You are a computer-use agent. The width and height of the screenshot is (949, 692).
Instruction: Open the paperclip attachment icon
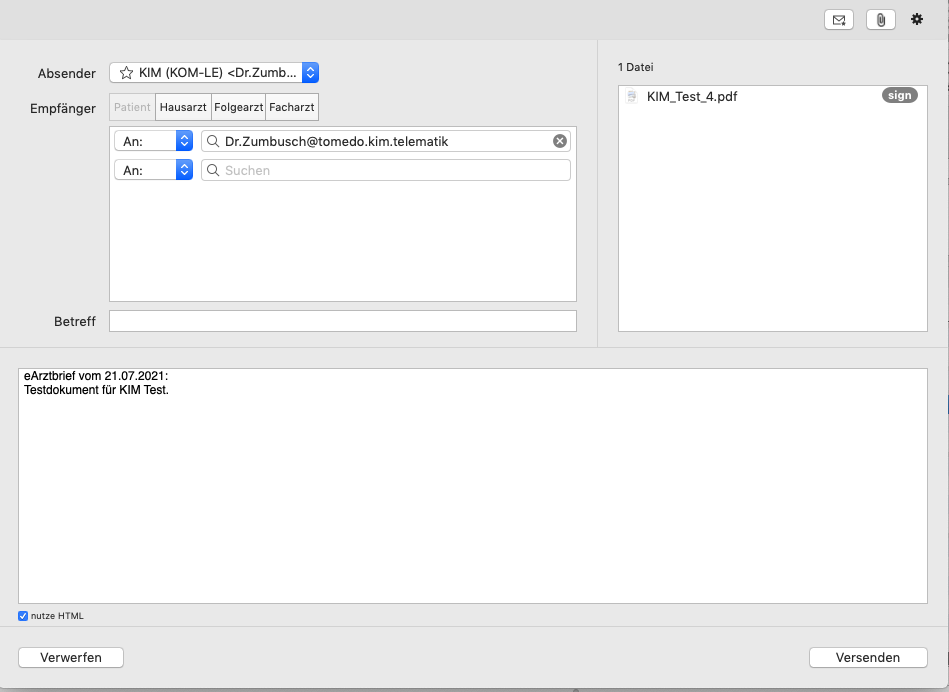881,20
